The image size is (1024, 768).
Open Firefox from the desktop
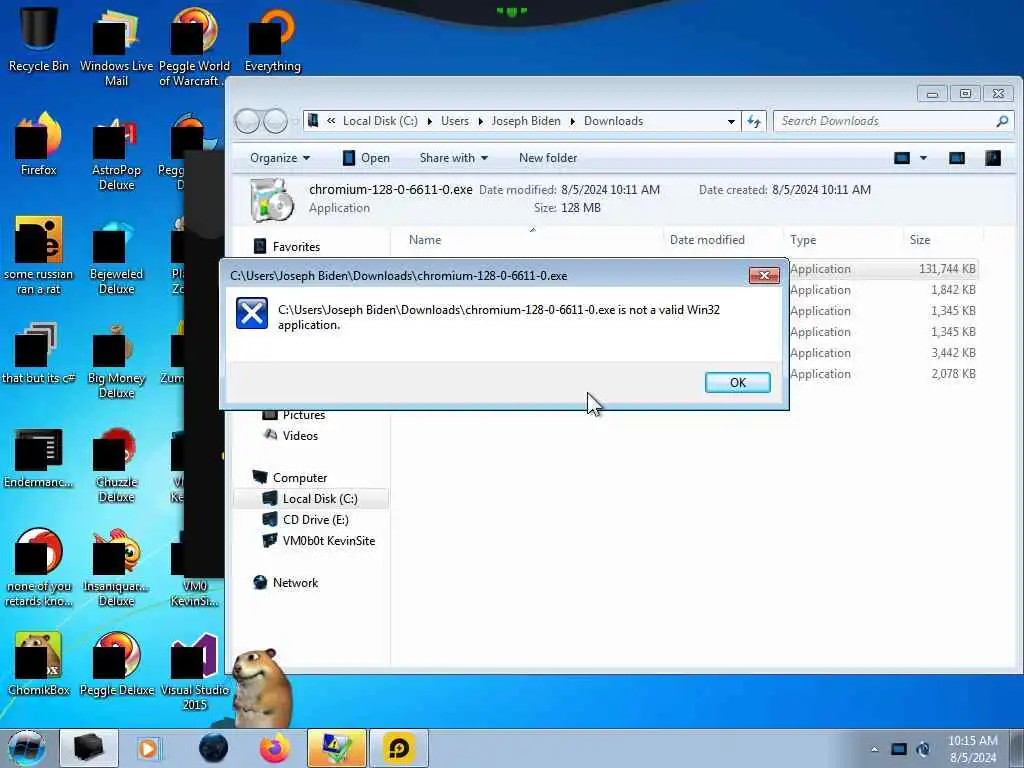point(39,145)
